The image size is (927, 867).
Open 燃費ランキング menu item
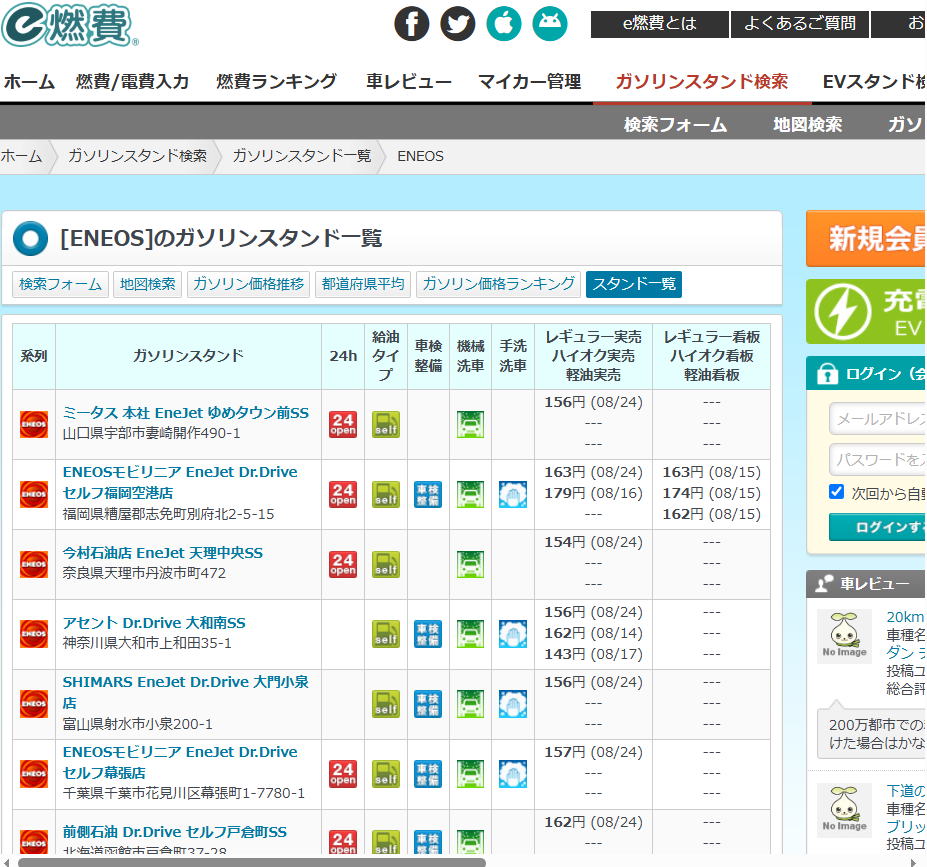(x=277, y=82)
